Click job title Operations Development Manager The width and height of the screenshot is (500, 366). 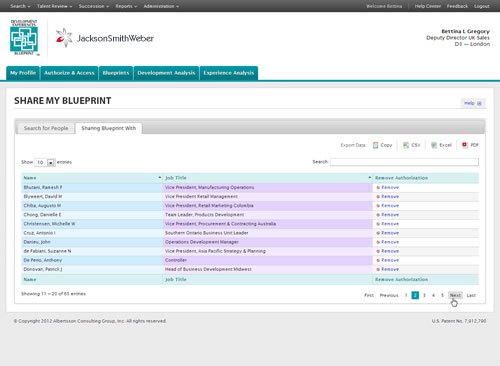click(x=202, y=242)
